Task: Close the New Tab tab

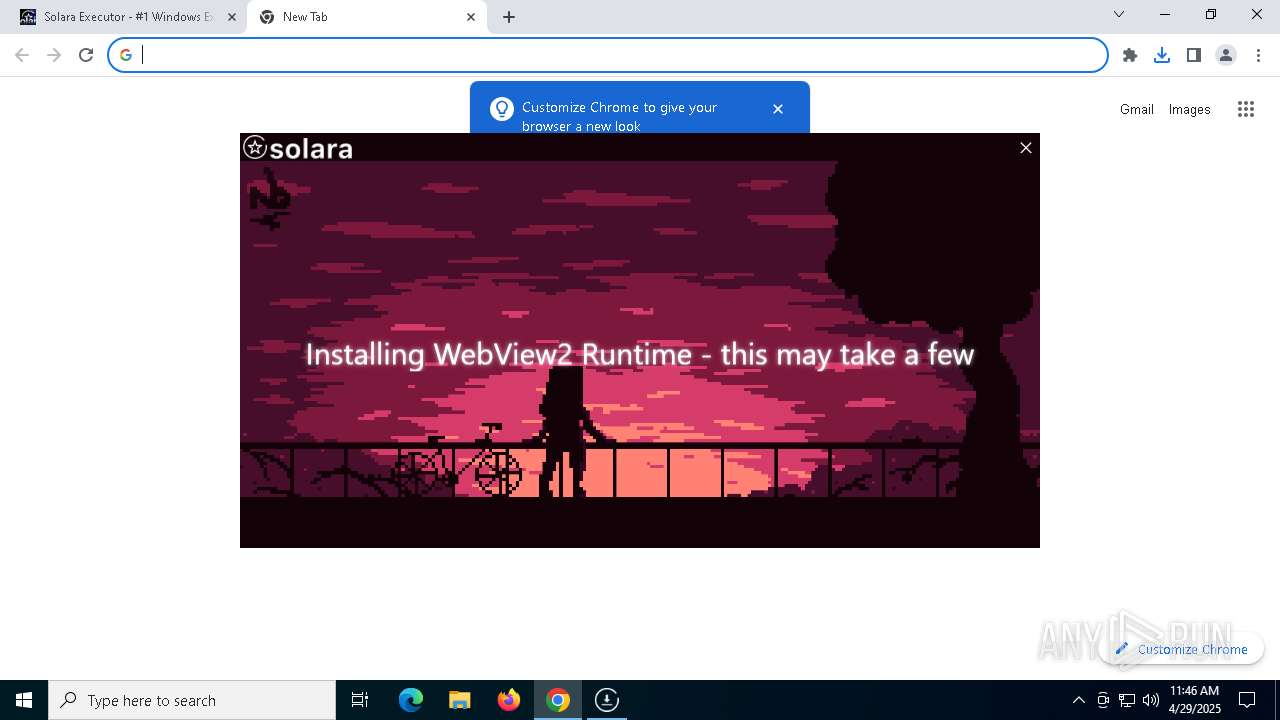Action: [471, 17]
